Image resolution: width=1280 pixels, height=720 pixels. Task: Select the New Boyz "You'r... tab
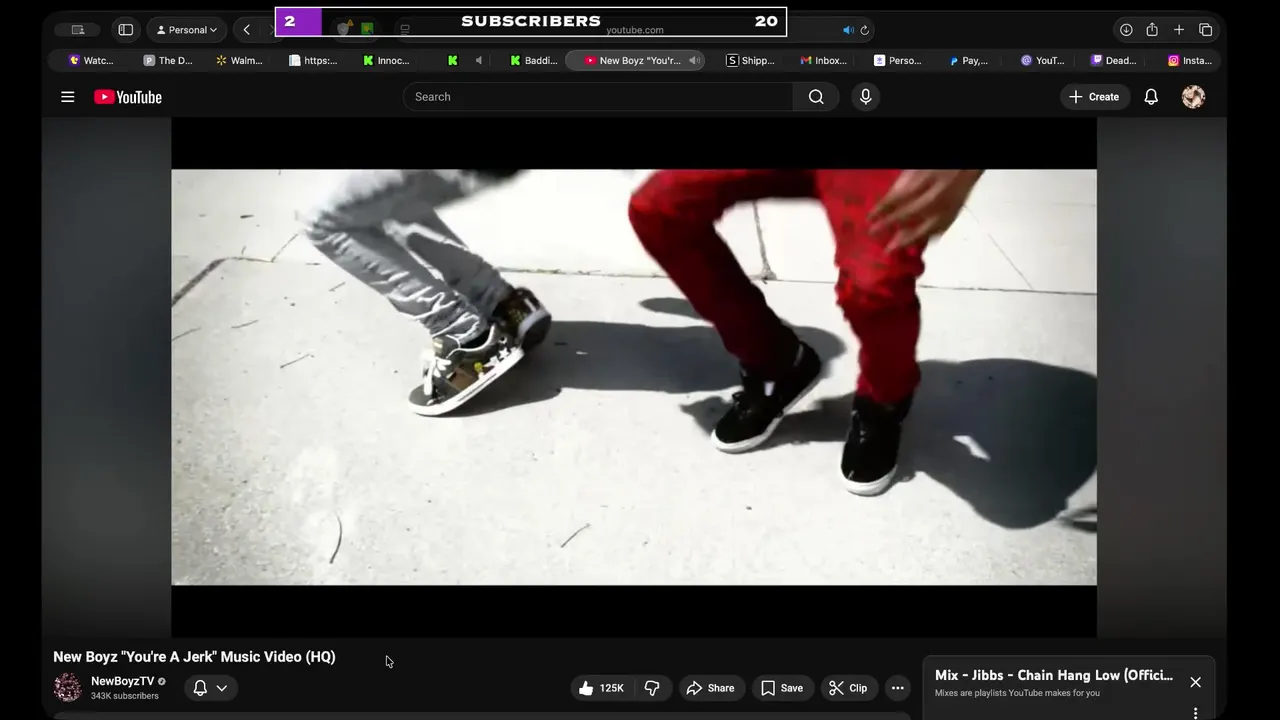pyautogui.click(x=634, y=61)
